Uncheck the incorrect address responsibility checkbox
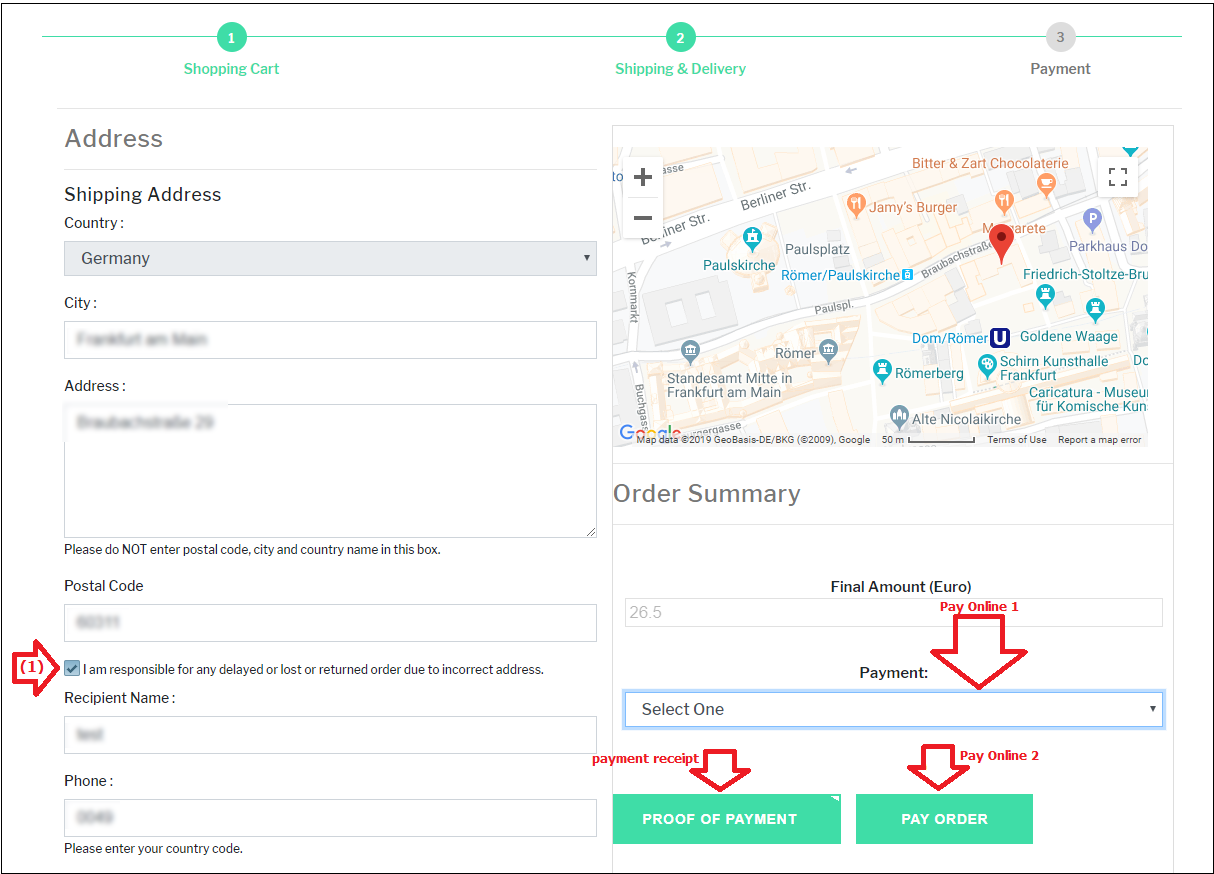This screenshot has width=1214, height=874. [72, 669]
